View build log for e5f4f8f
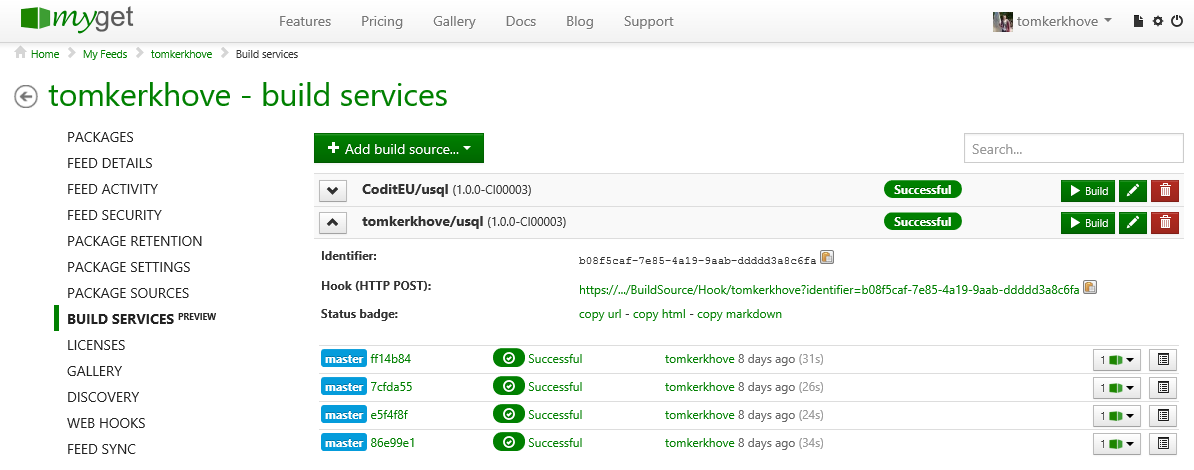Screen dimensions: 1194x470 pyautogui.click(x=1163, y=415)
